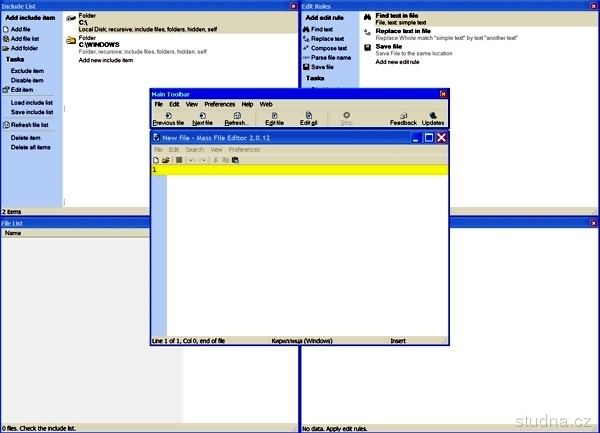
Task: Click the Stop button in Main Toolbar
Action: tap(346, 119)
